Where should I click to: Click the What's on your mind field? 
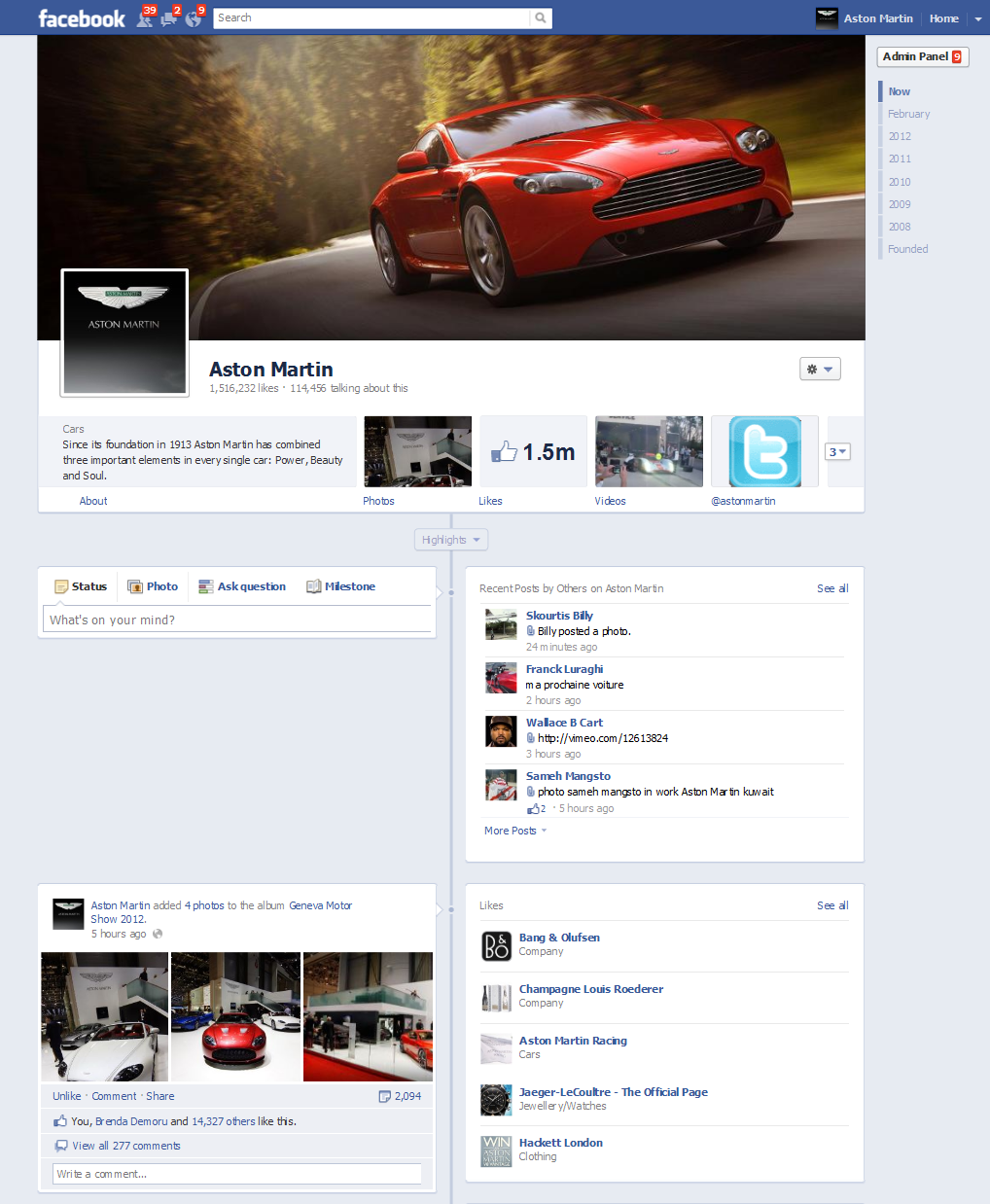pyautogui.click(x=237, y=620)
